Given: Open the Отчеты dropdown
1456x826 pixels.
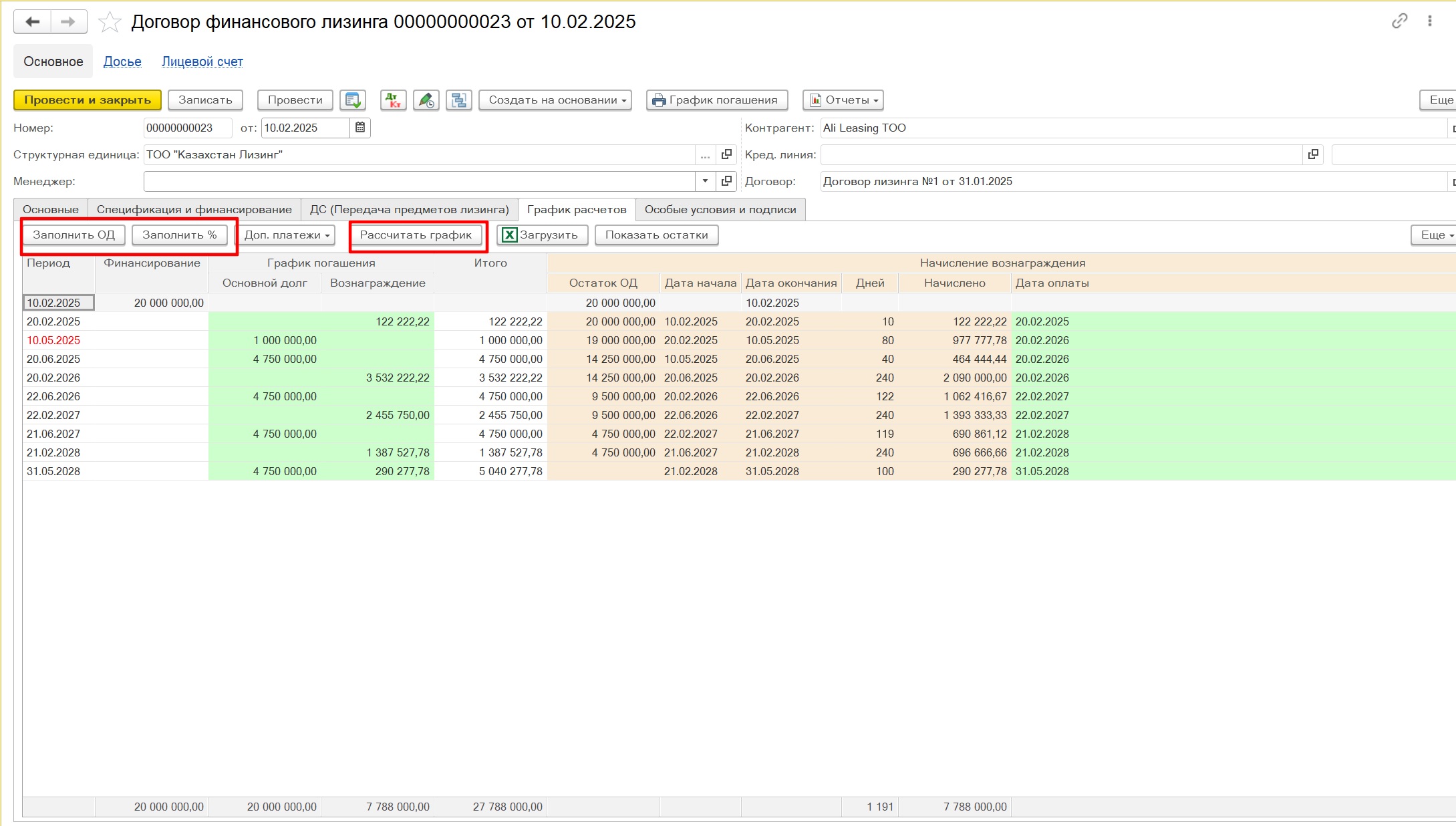Looking at the screenshot, I should tap(843, 100).
